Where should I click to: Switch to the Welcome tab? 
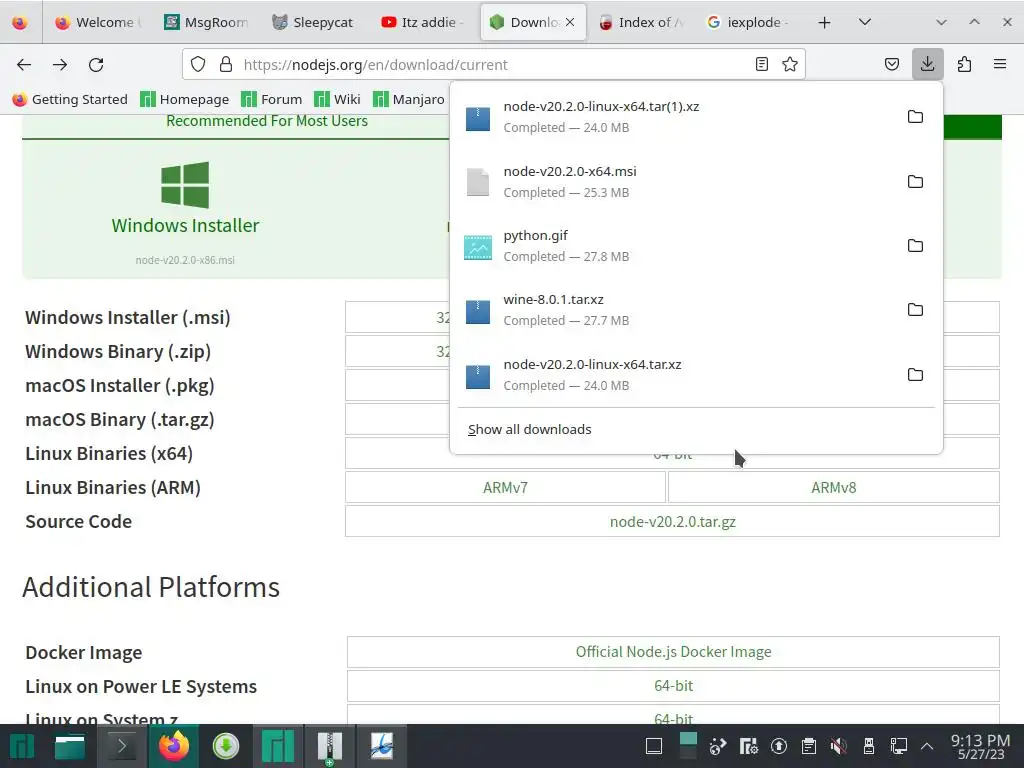coord(99,22)
